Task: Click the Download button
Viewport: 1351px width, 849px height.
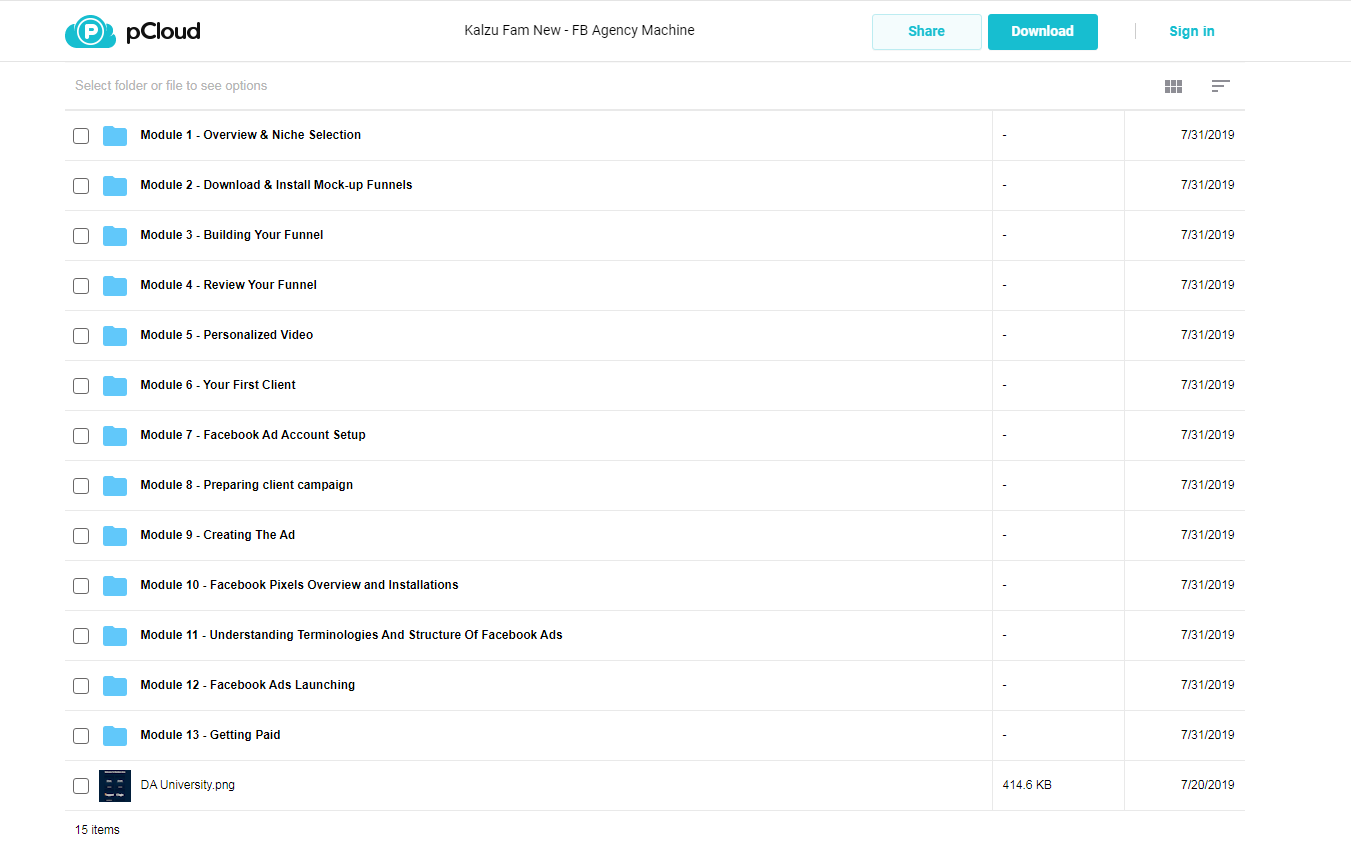Action: [1042, 32]
